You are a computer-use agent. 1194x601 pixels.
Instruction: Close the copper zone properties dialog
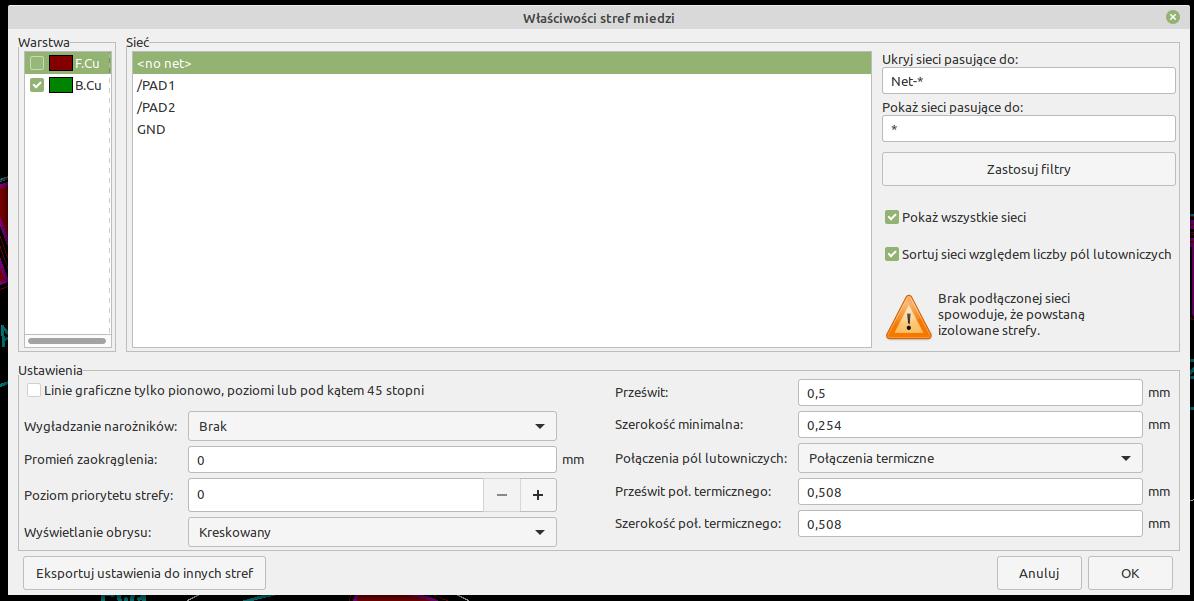pos(1172,18)
